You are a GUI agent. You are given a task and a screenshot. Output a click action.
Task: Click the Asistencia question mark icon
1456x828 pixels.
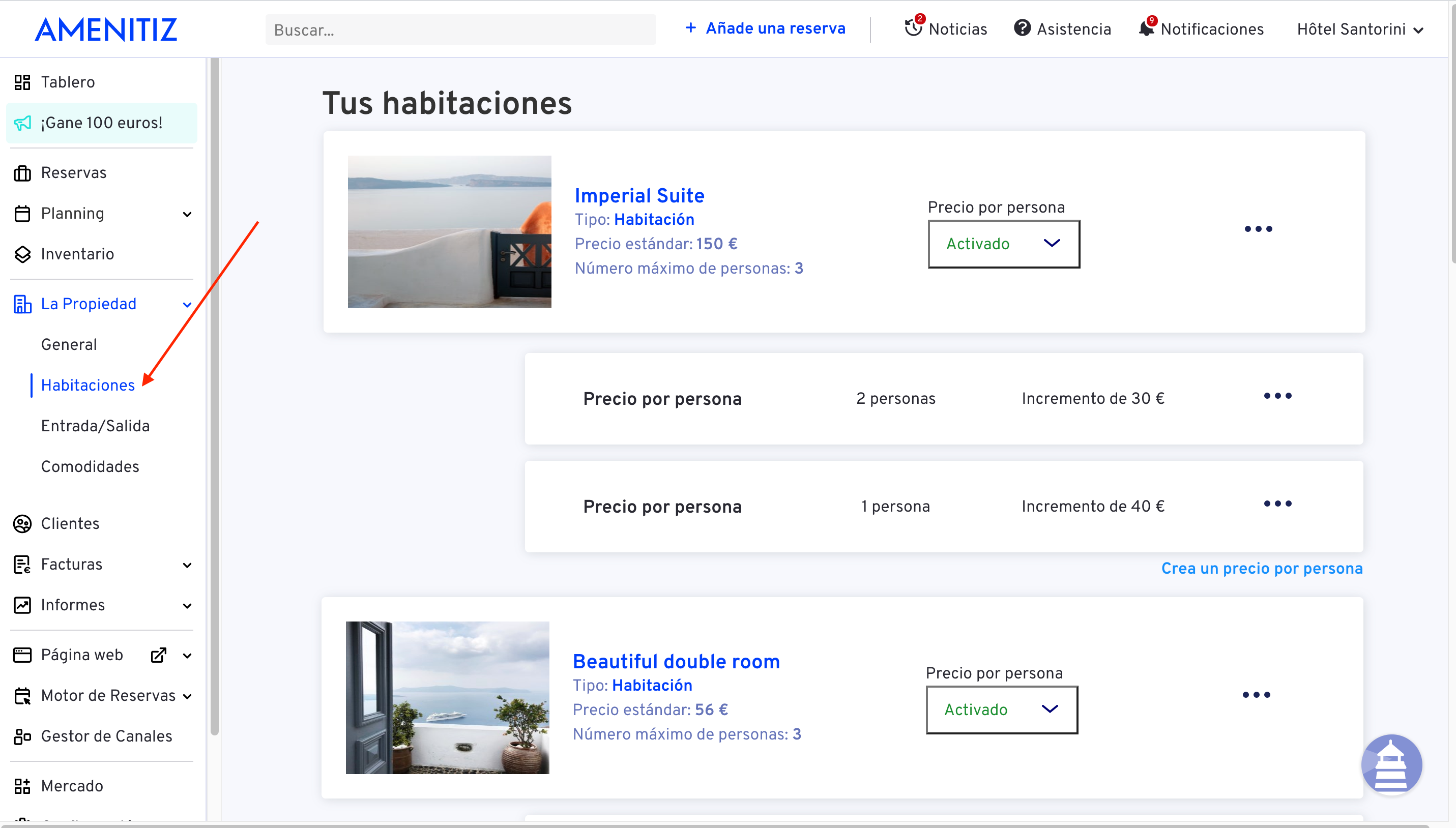point(1022,28)
